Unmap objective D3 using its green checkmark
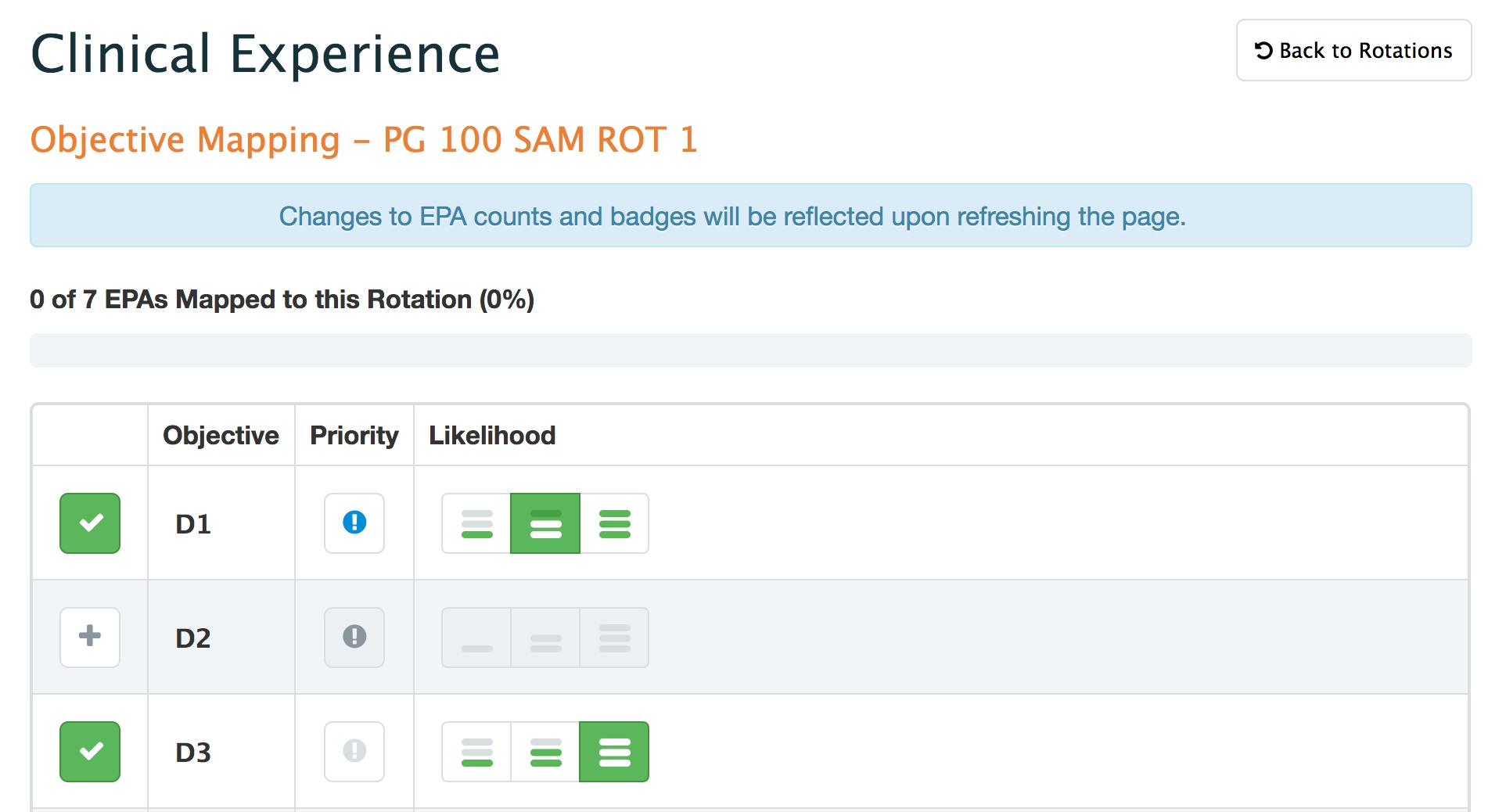The height and width of the screenshot is (812, 1488). [x=90, y=752]
